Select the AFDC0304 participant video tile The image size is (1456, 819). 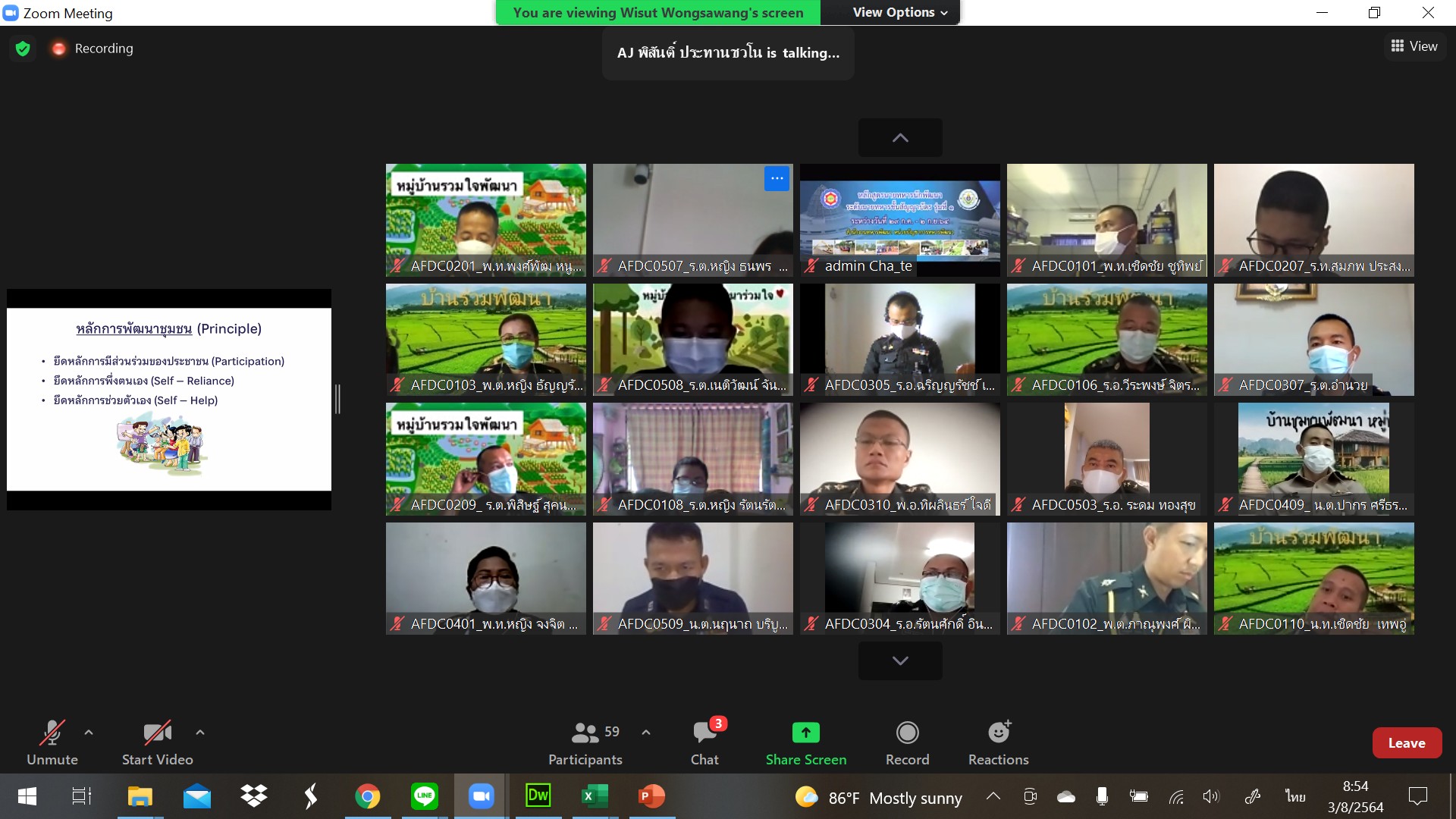(900, 579)
